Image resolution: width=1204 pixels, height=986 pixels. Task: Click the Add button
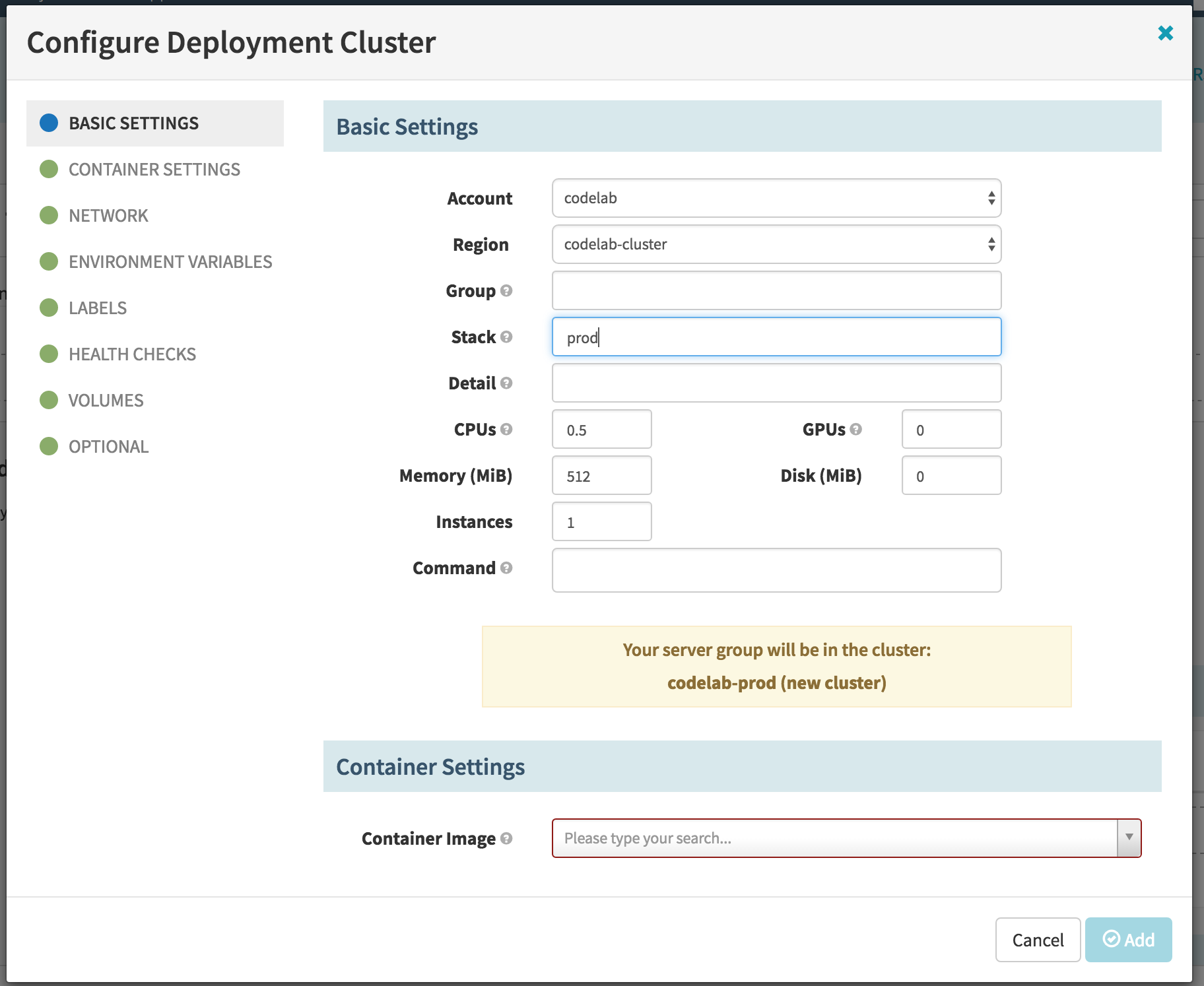click(x=1128, y=940)
